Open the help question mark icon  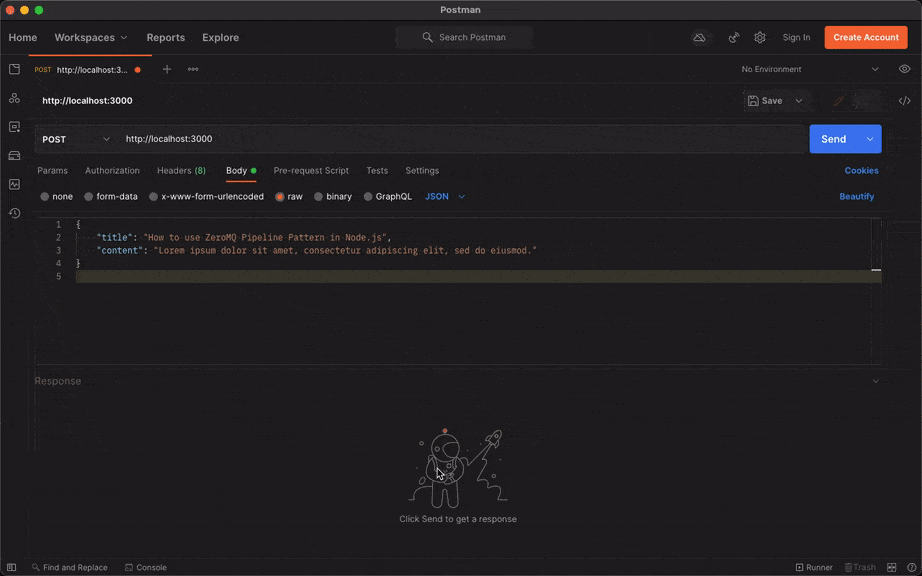click(x=911, y=567)
